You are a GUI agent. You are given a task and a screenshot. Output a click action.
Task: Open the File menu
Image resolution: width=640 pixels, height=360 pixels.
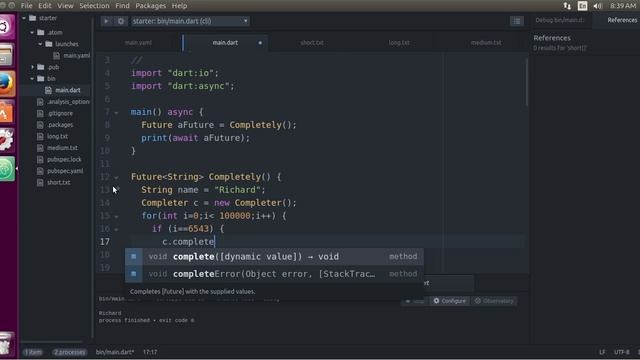[x=27, y=6]
